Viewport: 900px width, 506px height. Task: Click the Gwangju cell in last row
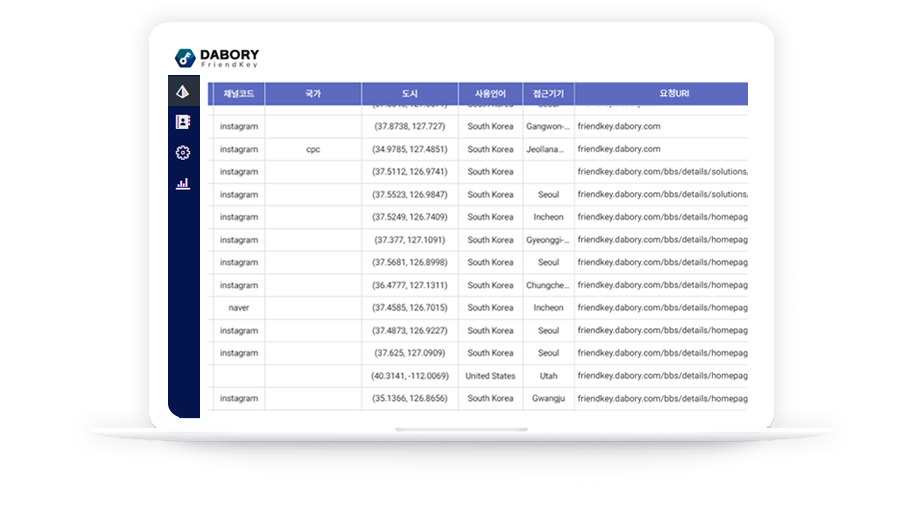coord(548,398)
